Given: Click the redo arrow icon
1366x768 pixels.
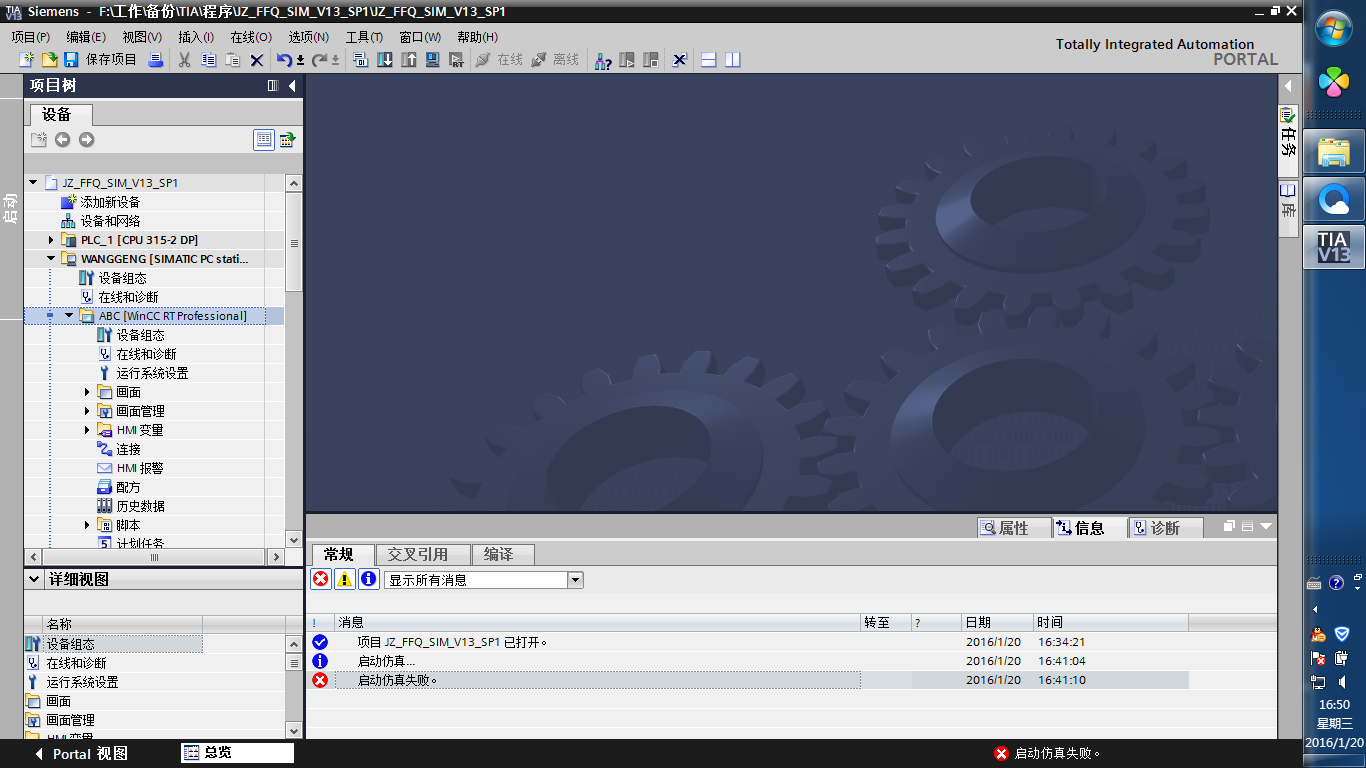Looking at the screenshot, I should pos(320,60).
